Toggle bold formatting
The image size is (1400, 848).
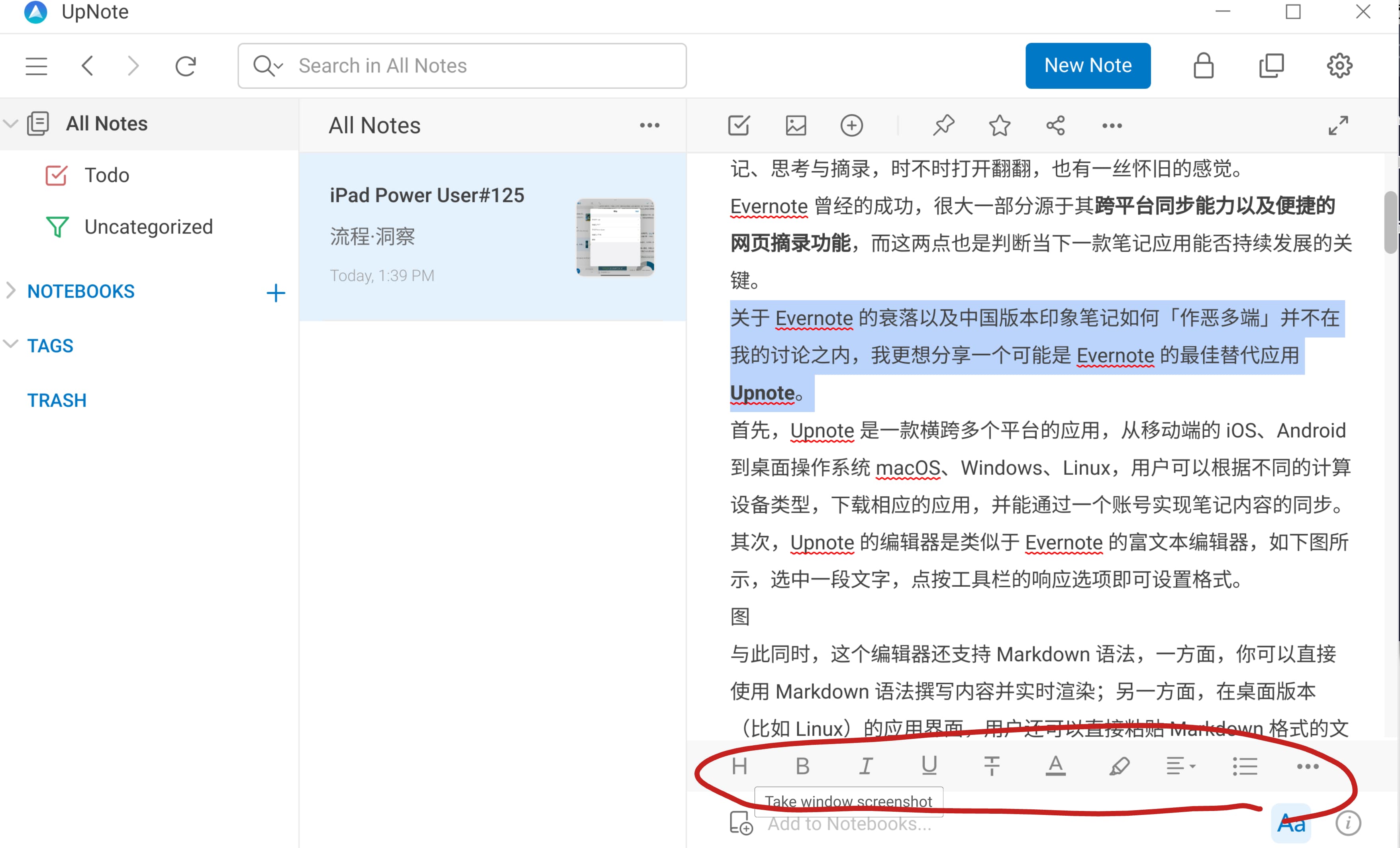coord(802,766)
